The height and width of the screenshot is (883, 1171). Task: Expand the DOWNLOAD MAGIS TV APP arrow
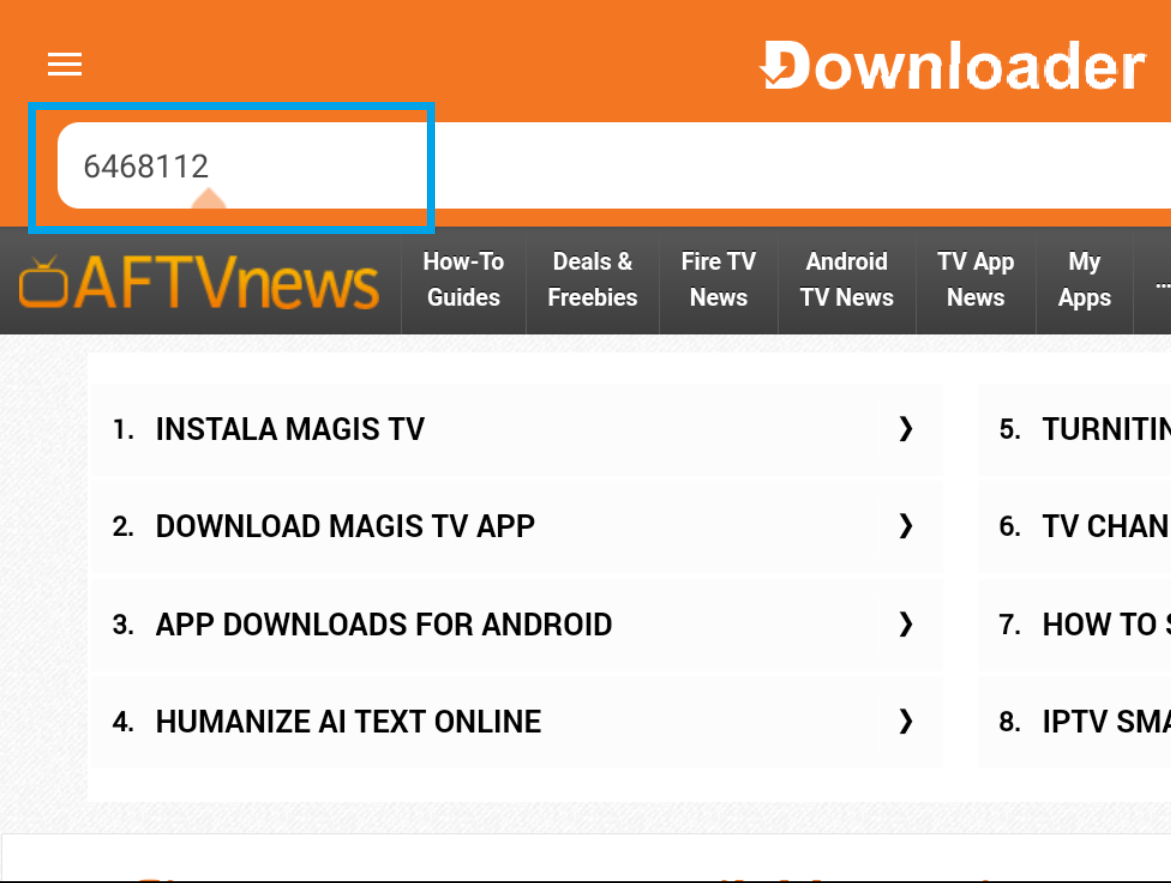905,527
